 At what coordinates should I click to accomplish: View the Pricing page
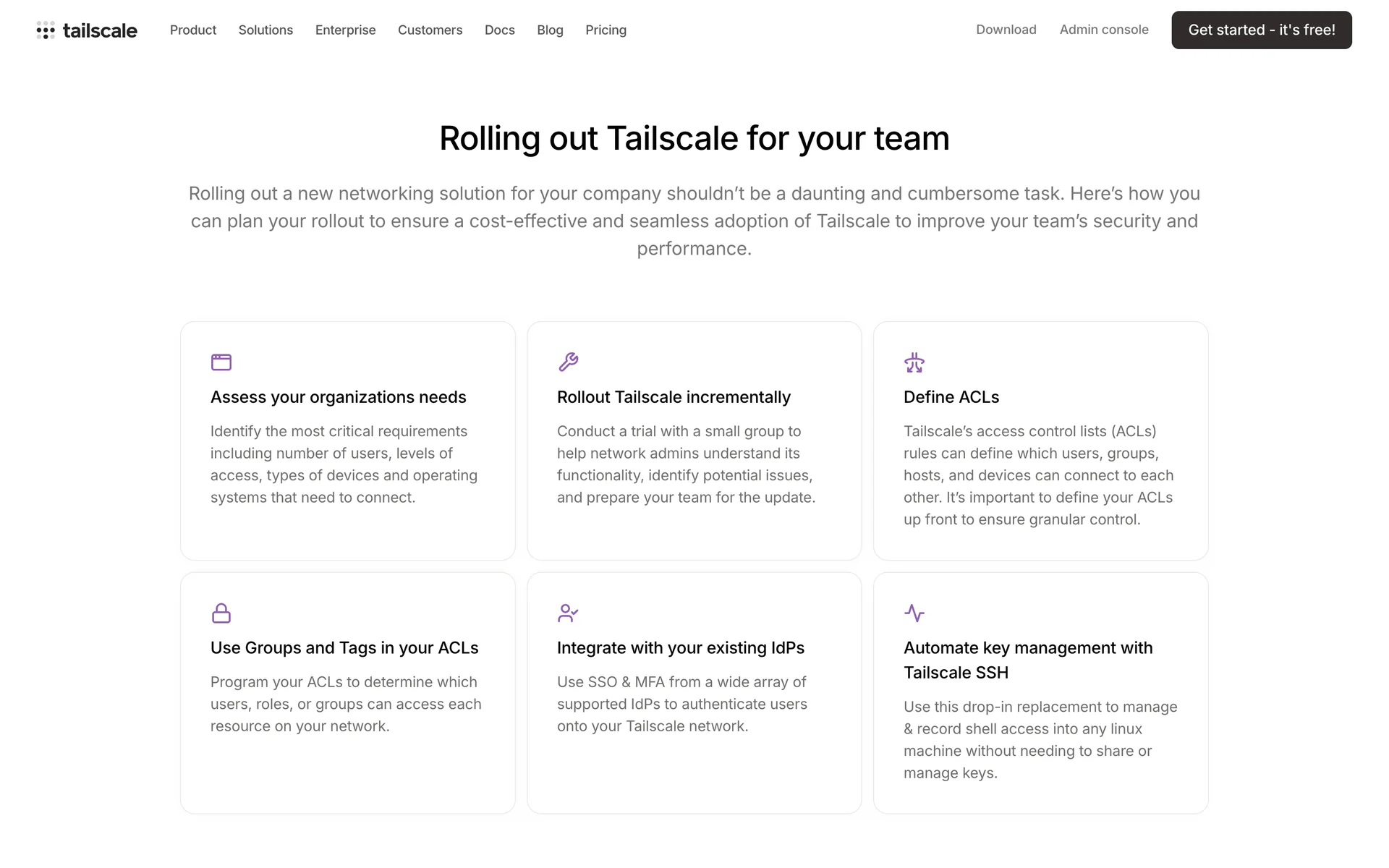(x=606, y=30)
